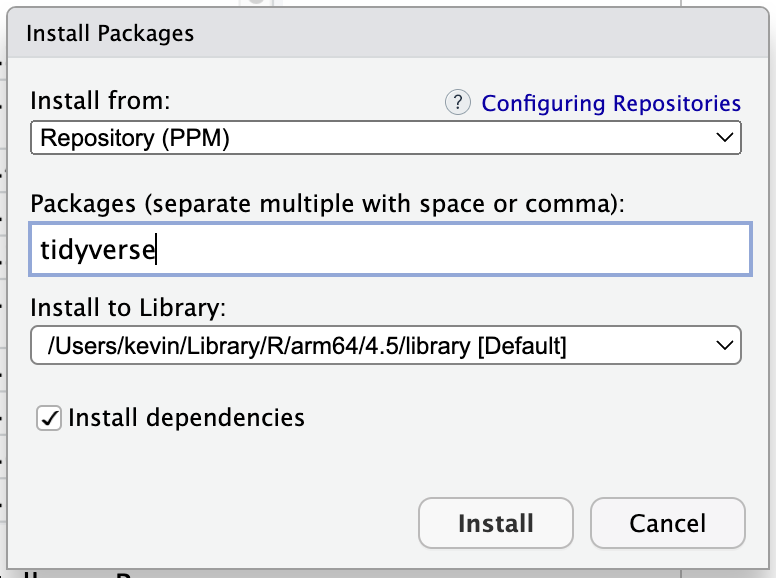The height and width of the screenshot is (578, 776).
Task: Click the help question mark icon
Action: (458, 102)
